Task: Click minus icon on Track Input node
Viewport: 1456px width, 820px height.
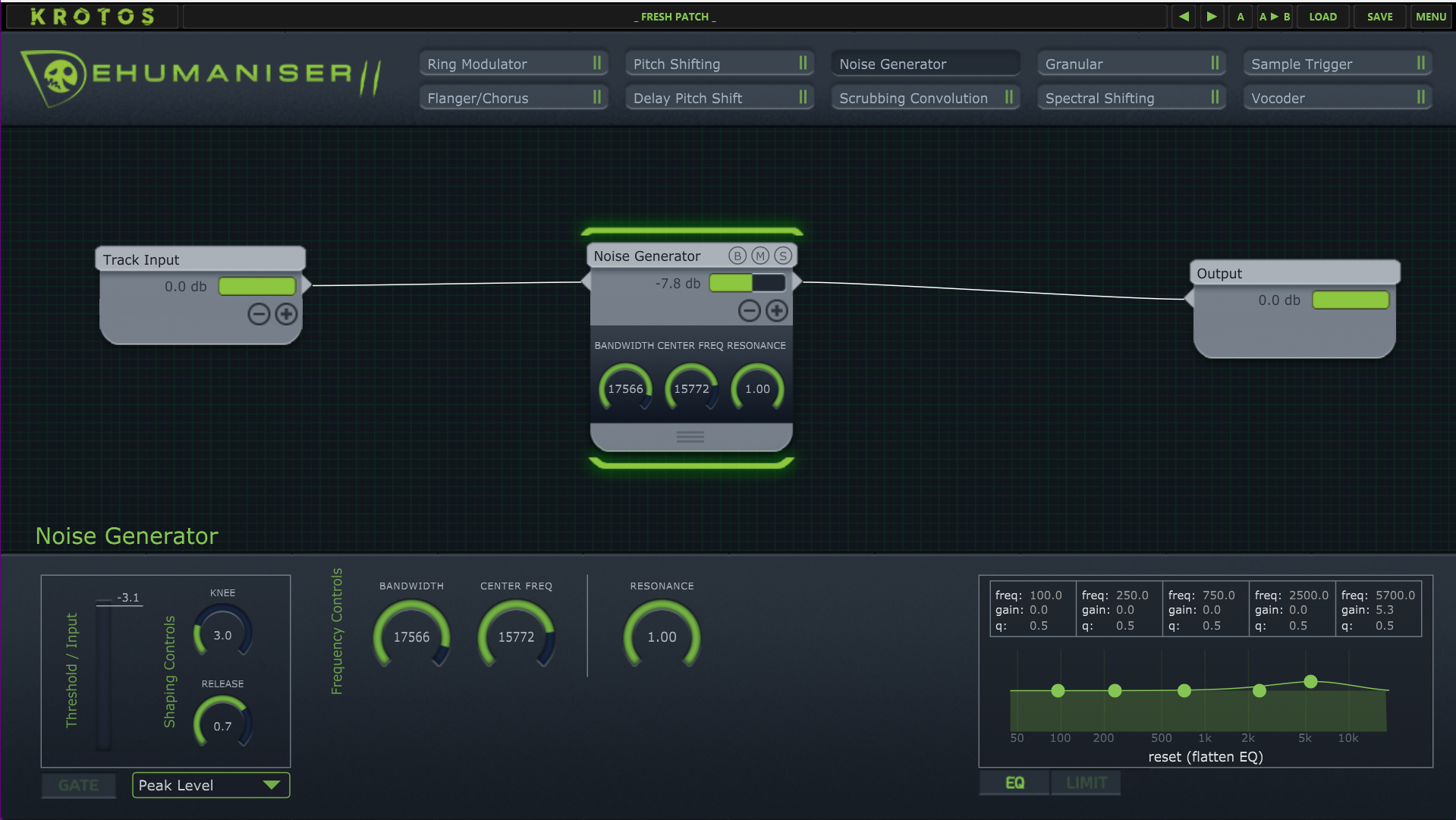Action: (x=259, y=314)
